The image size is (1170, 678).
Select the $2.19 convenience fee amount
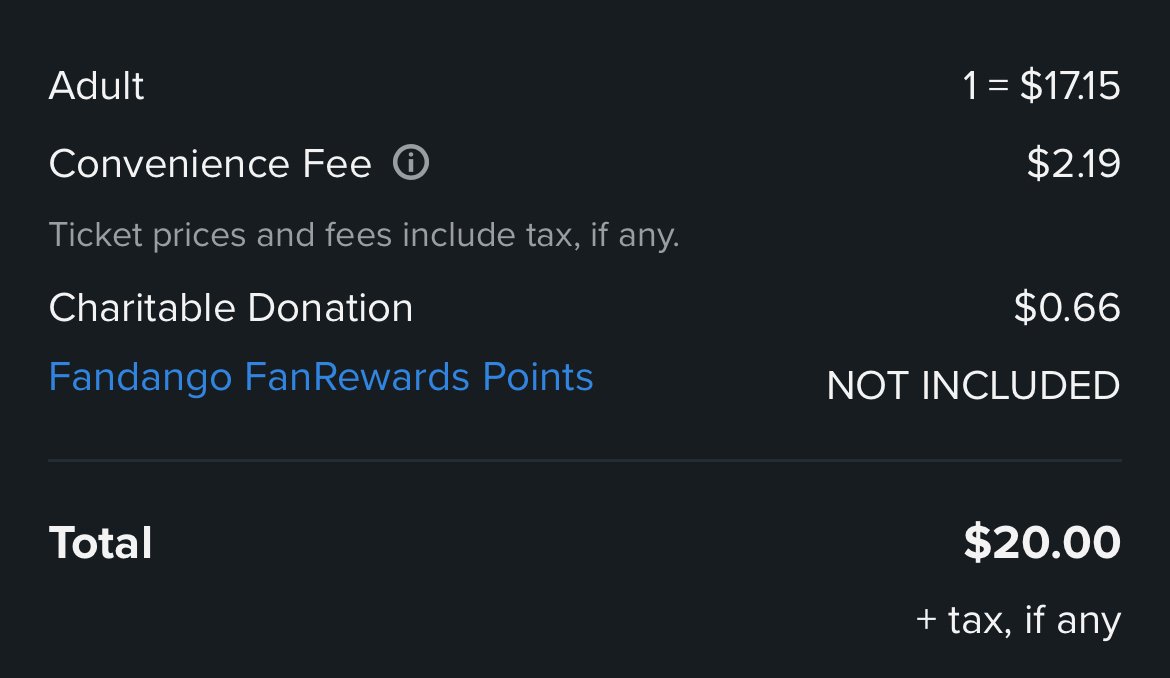click(1074, 163)
